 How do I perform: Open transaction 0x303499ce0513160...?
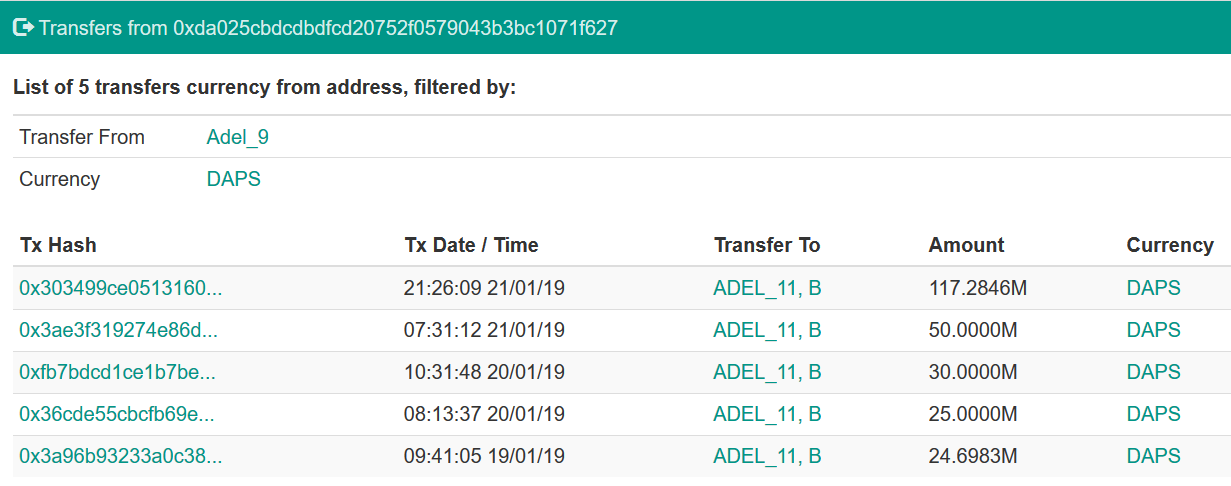tap(121, 288)
